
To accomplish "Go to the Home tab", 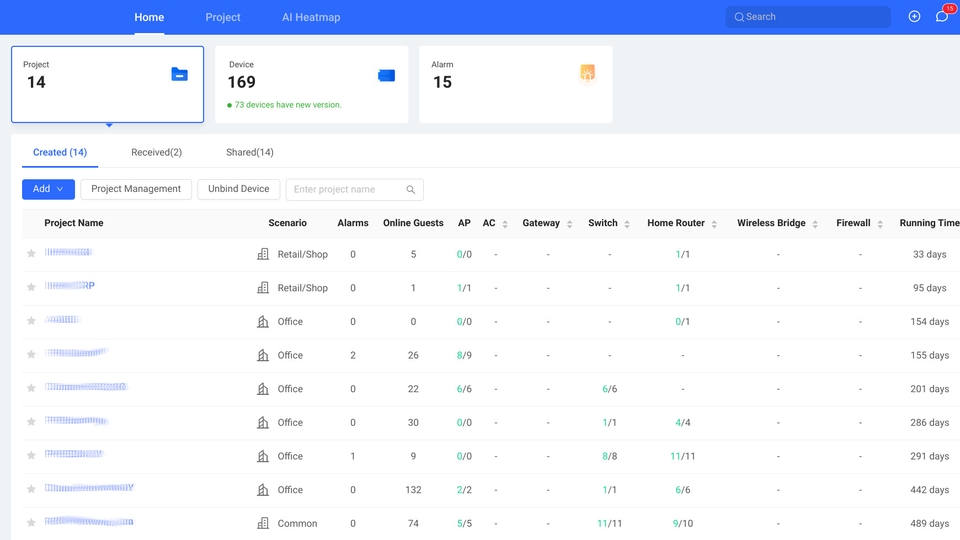I will pos(149,17).
